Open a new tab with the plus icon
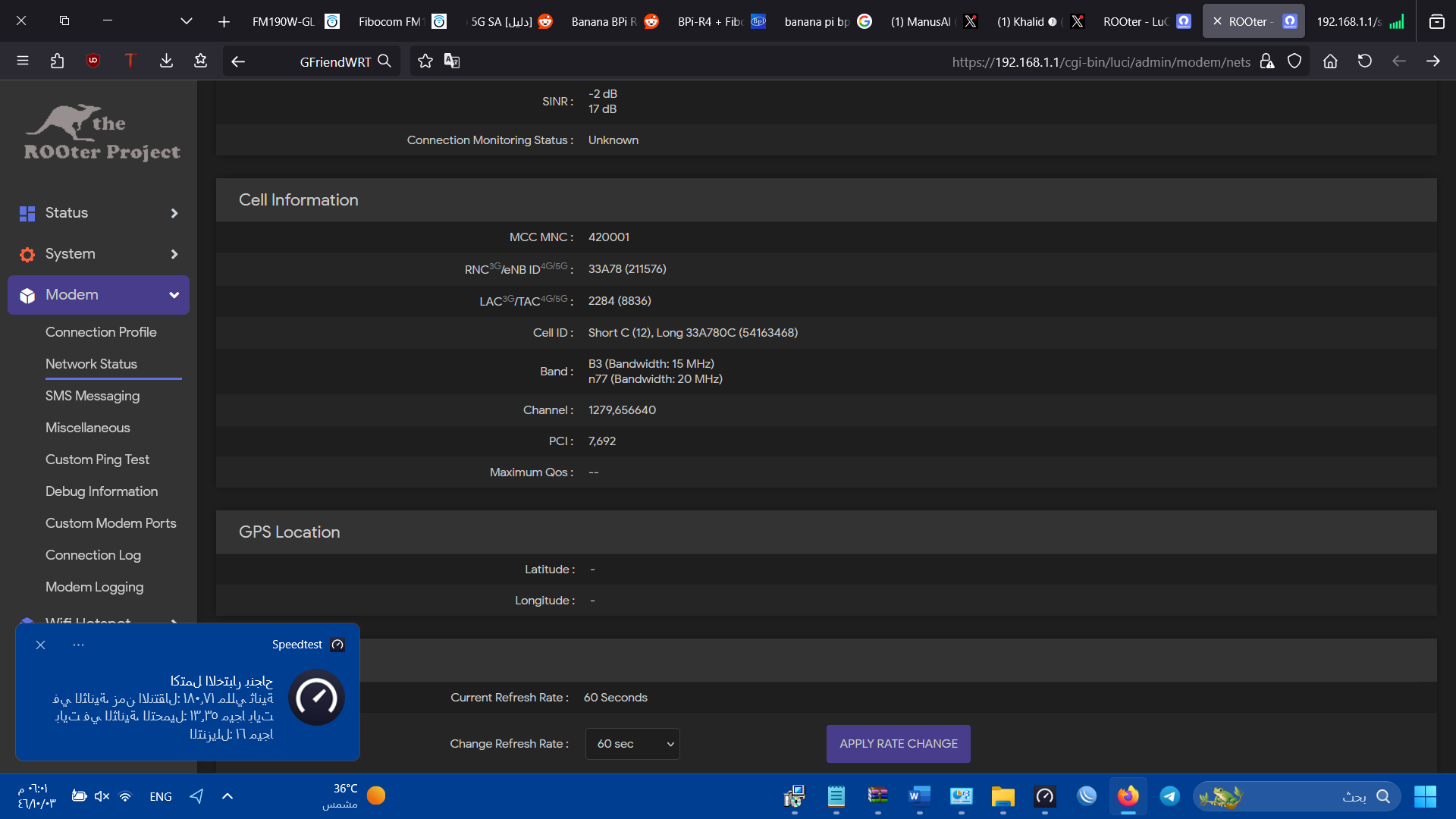1456x819 pixels. pos(224,21)
